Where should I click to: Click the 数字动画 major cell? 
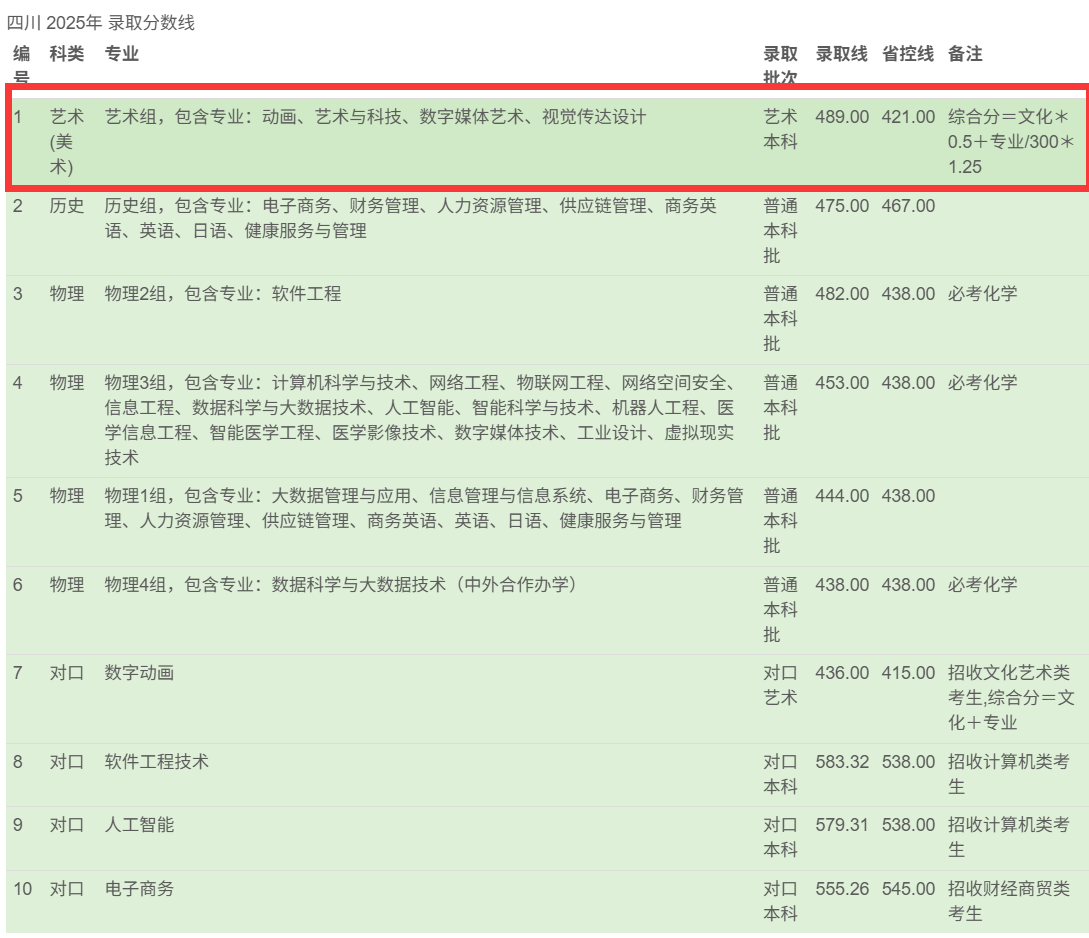[139, 673]
